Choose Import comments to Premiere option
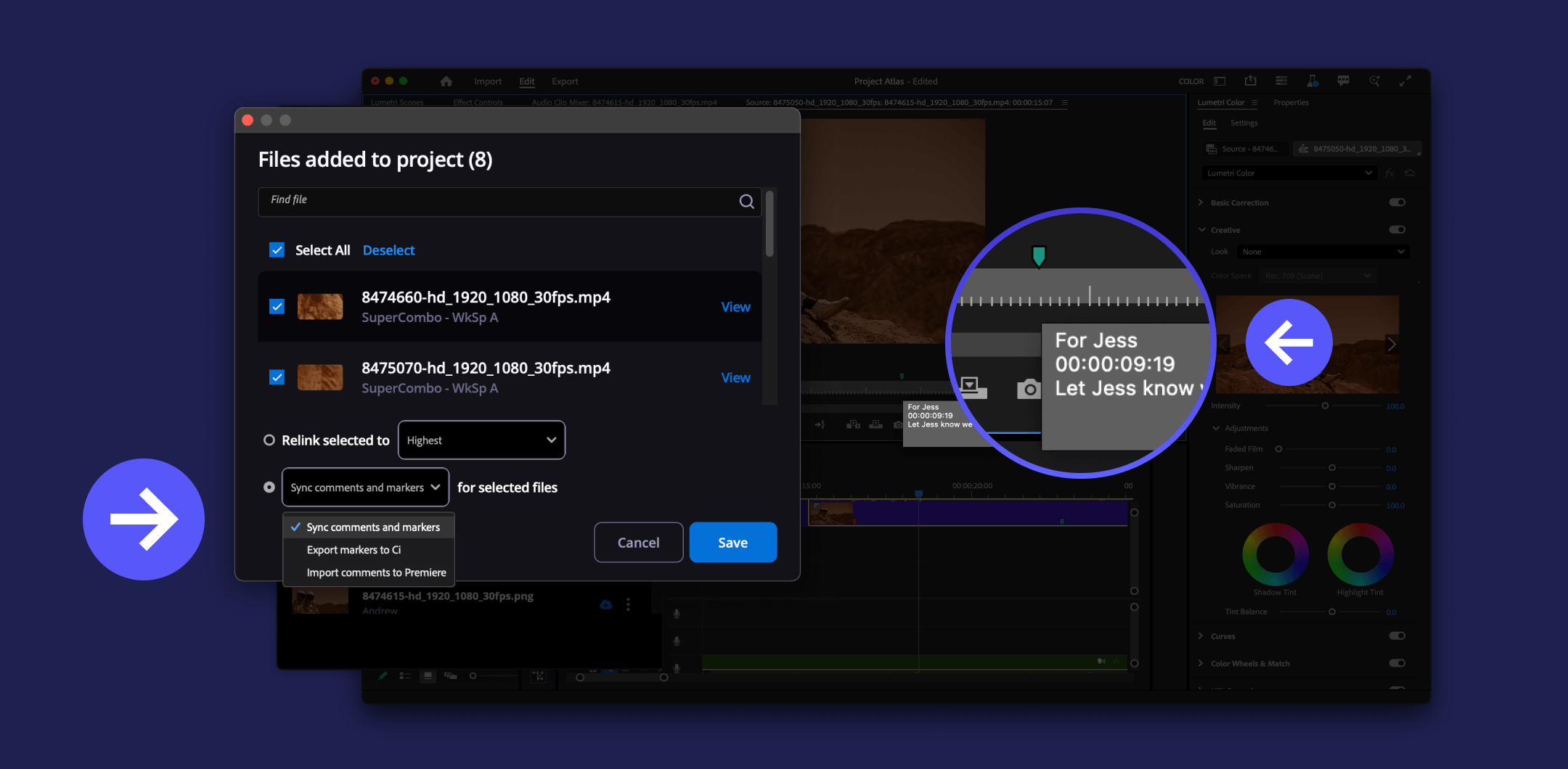Screen dimensions: 1568x769 (376, 572)
